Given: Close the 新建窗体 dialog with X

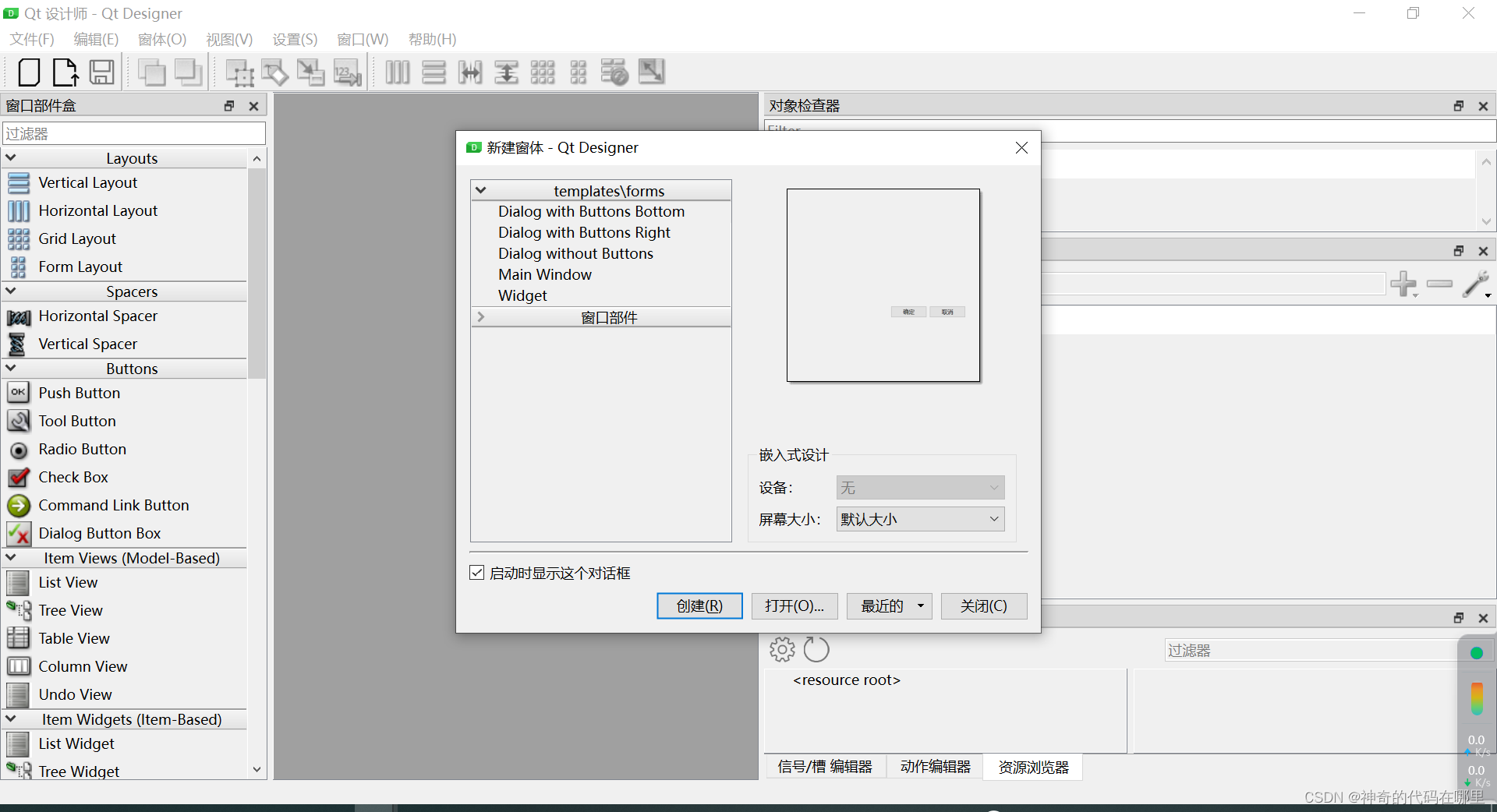Looking at the screenshot, I should point(1021,147).
